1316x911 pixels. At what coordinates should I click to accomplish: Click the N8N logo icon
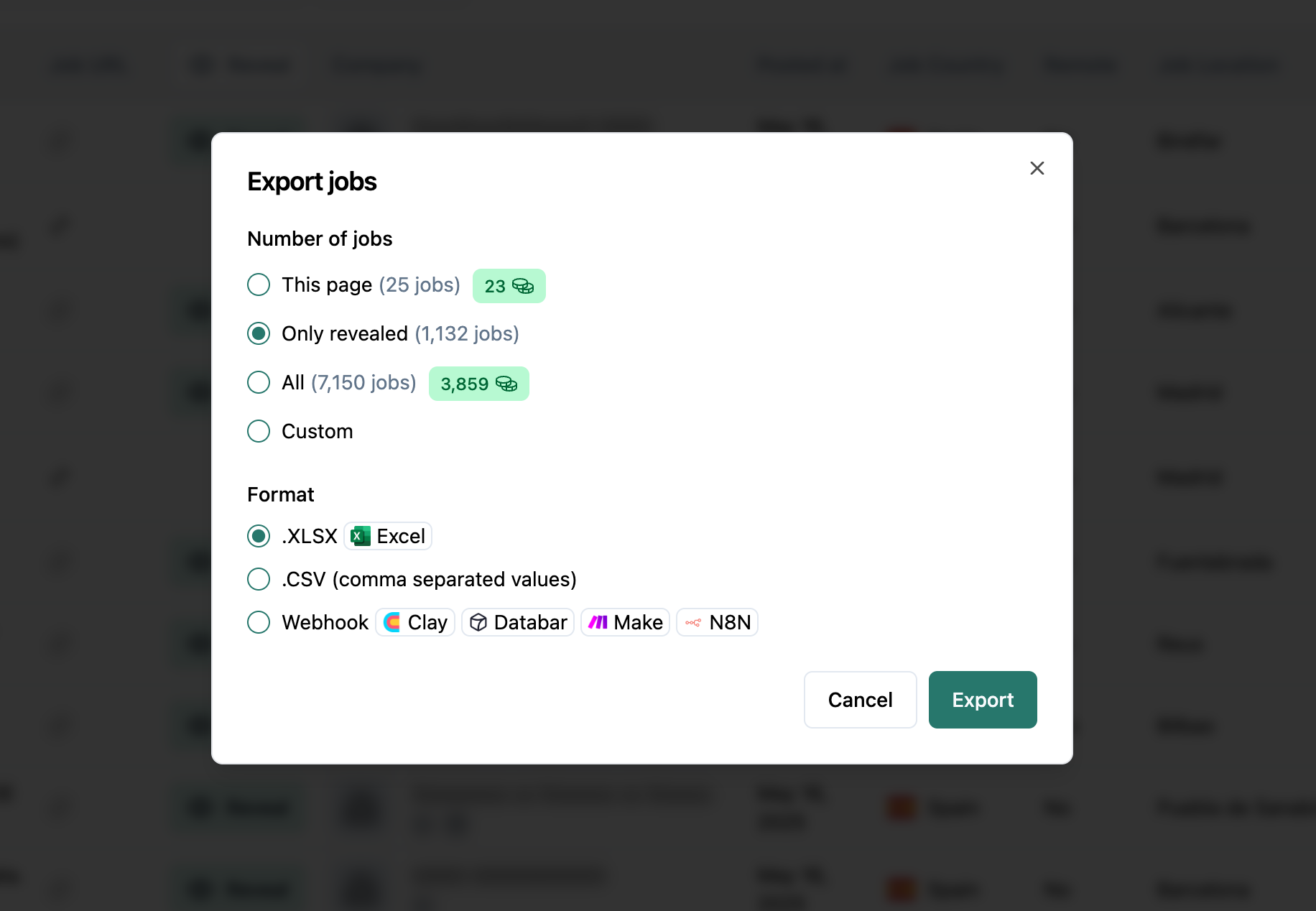click(x=693, y=623)
